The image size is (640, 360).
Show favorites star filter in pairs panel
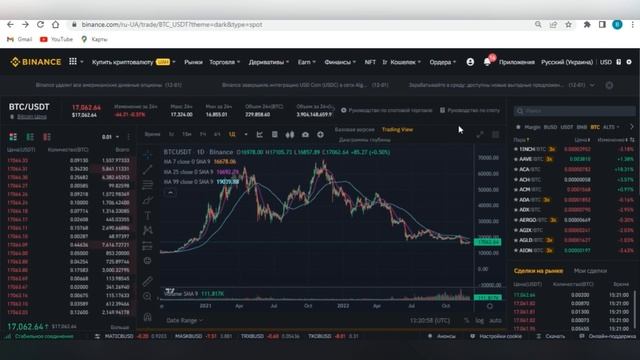pos(518,127)
